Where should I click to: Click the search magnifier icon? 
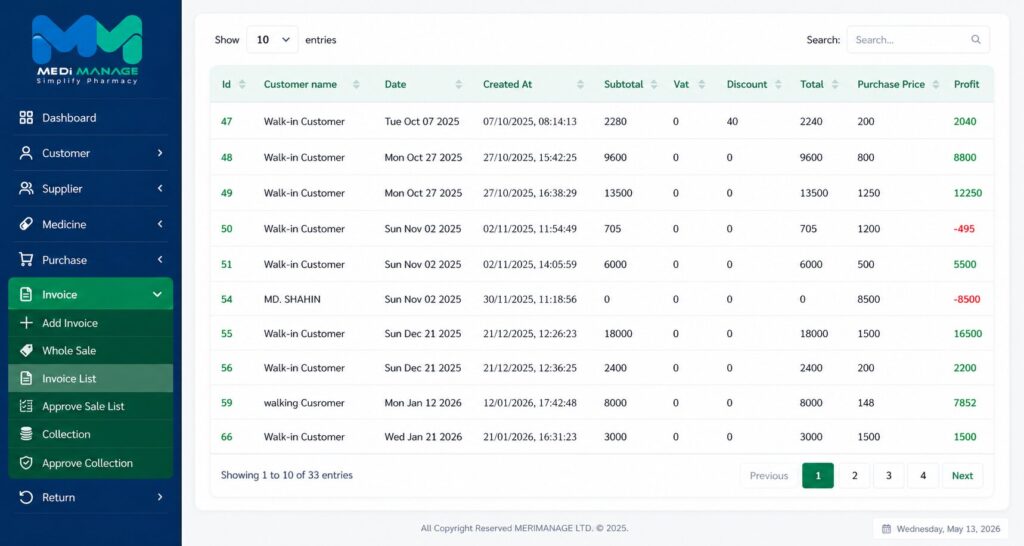click(976, 39)
